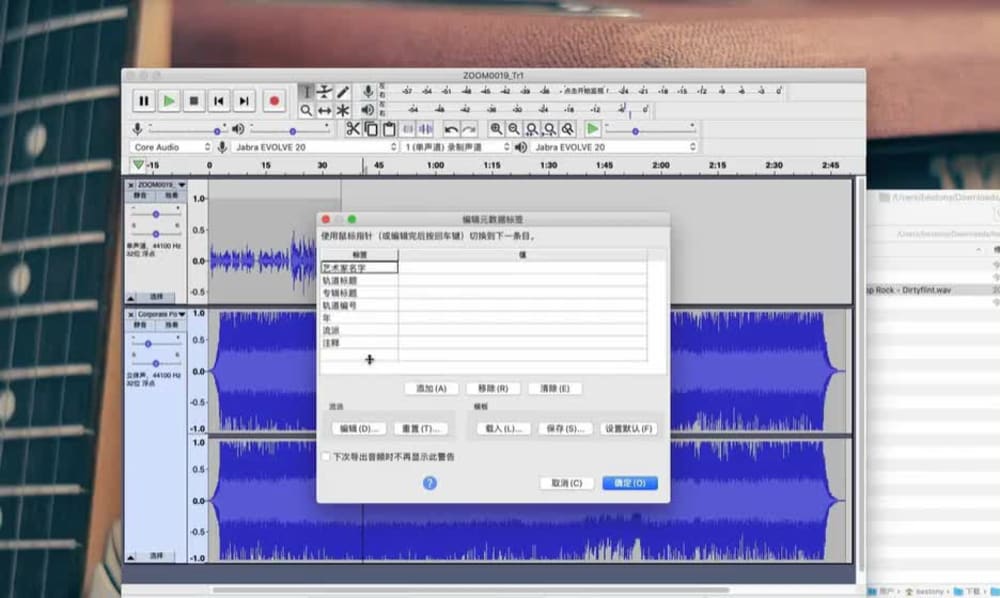Collapse the Corporate track
Image resolution: width=1000 pixels, height=598 pixels.
(x=131, y=557)
